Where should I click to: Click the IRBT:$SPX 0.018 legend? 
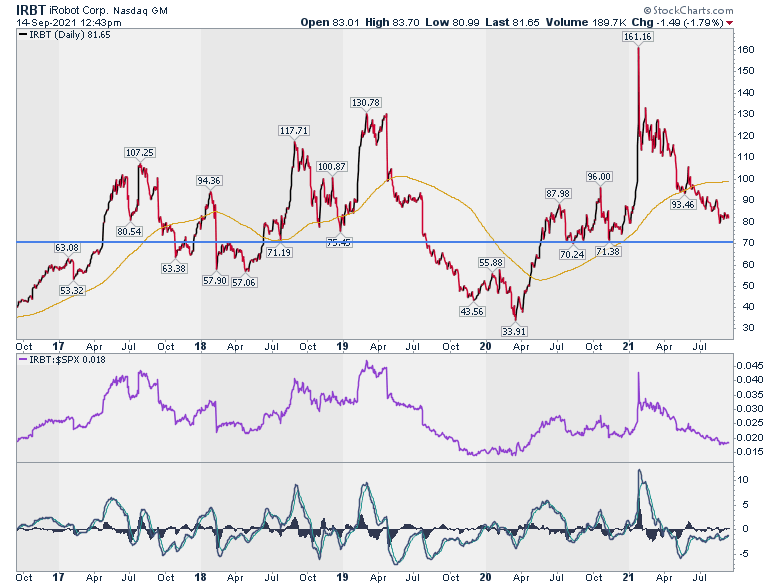pyautogui.click(x=62, y=360)
